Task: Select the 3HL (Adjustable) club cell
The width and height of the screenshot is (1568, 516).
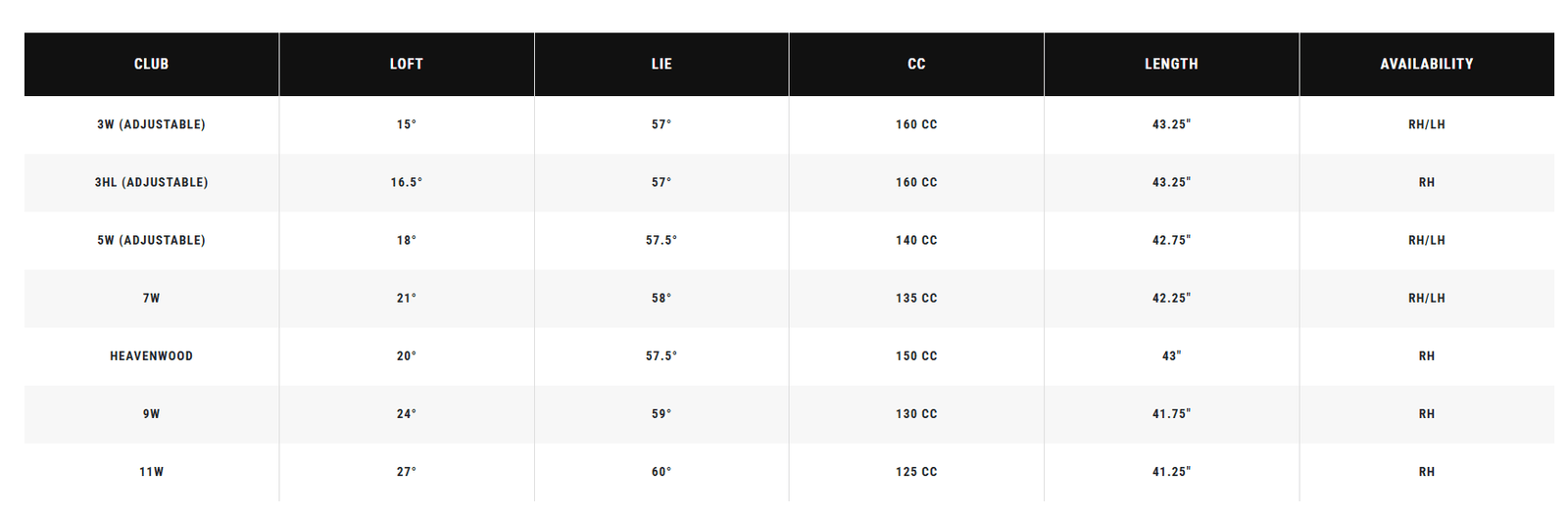Action: (x=151, y=182)
